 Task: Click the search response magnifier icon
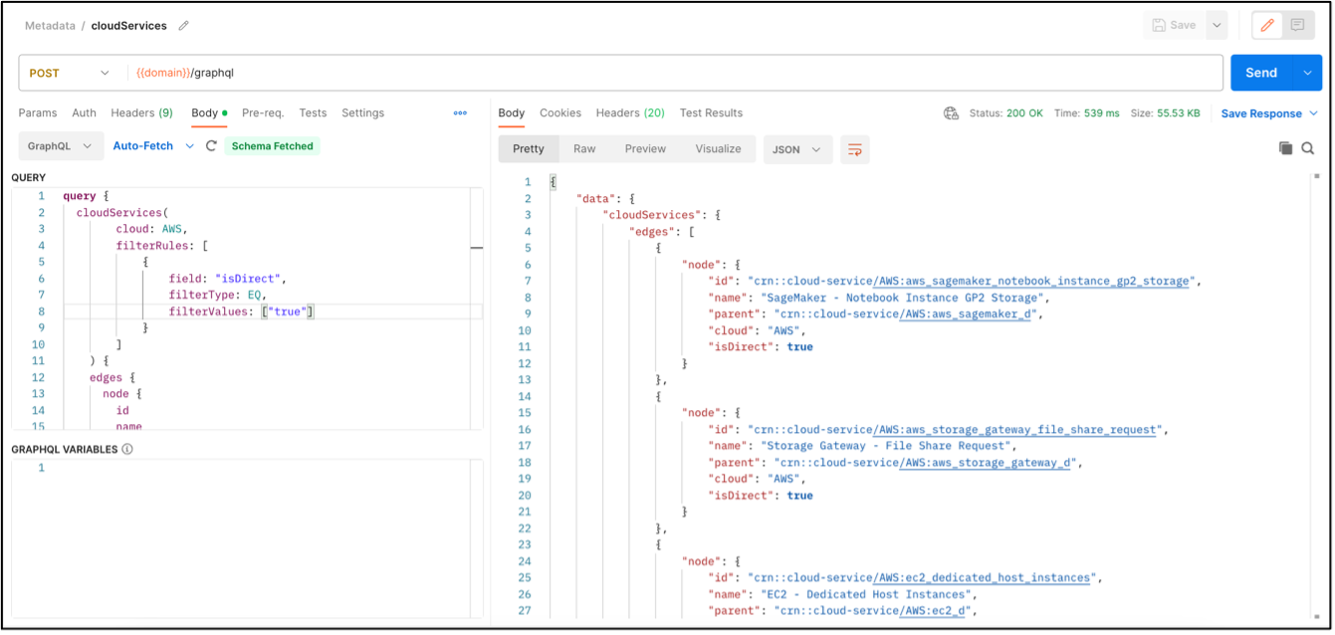click(1308, 148)
